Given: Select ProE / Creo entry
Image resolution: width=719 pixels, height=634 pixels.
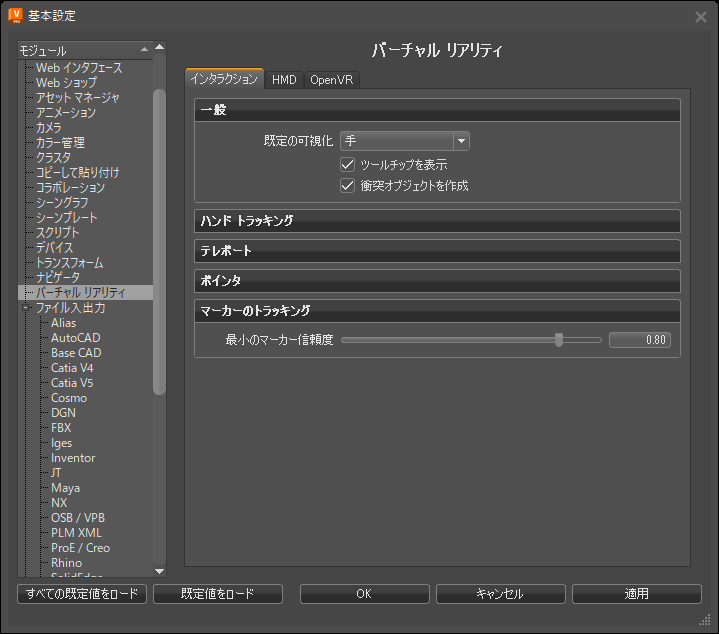Looking at the screenshot, I should pyautogui.click(x=80, y=548).
